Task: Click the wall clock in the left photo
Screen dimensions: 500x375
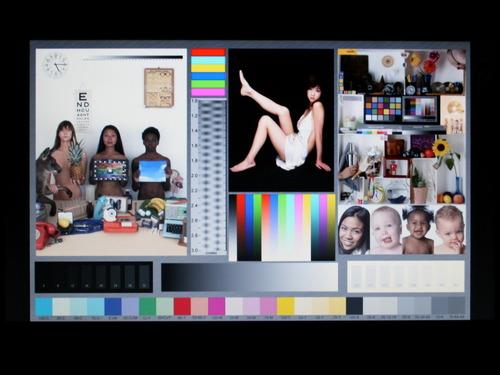Action: [56, 65]
